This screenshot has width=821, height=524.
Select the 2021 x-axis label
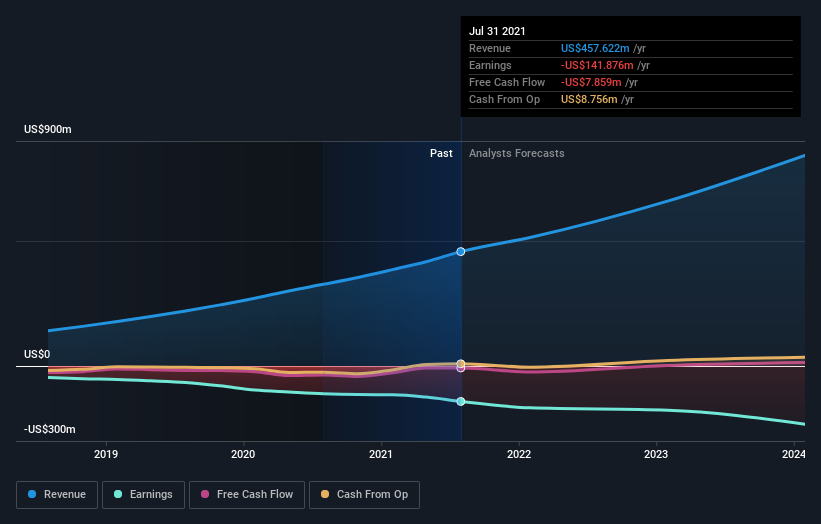(381, 454)
